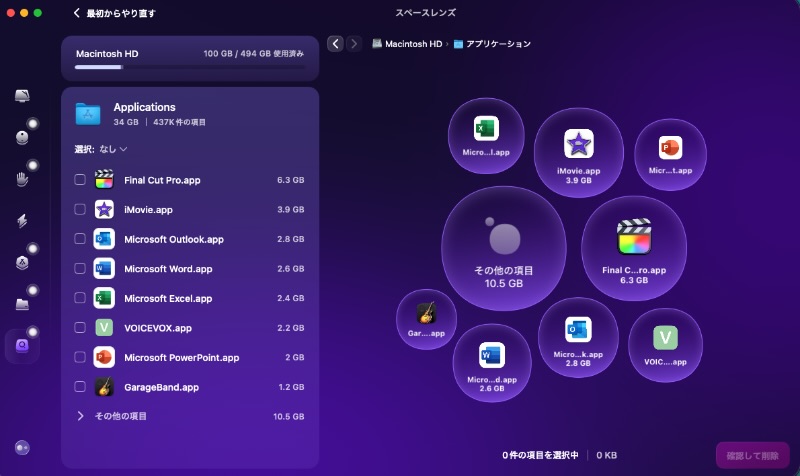Click the Applications folder icon in header
Viewport: 800px width, 476px height.
pos(88,113)
